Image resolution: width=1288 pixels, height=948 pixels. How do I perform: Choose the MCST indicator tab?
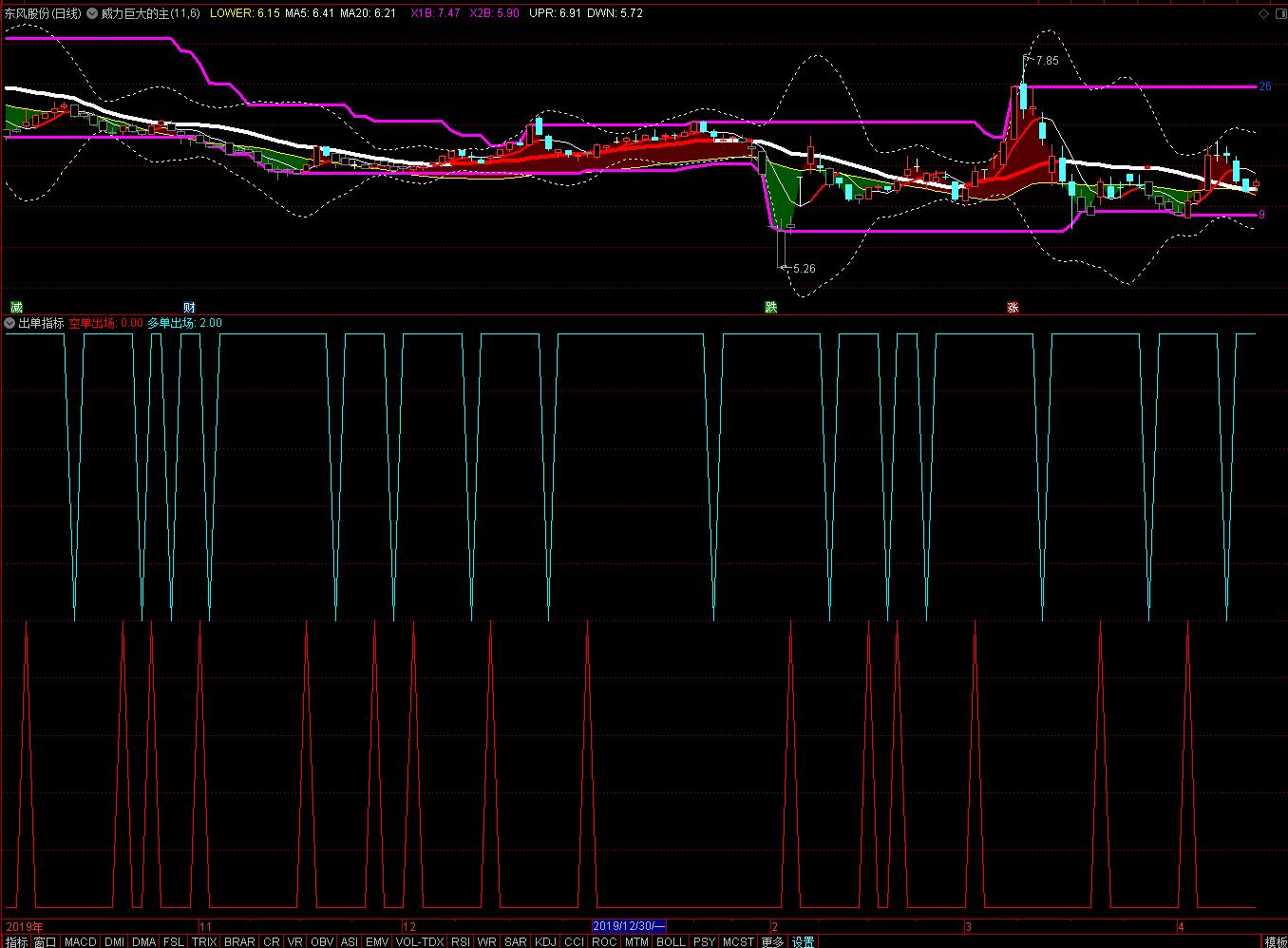tap(738, 941)
